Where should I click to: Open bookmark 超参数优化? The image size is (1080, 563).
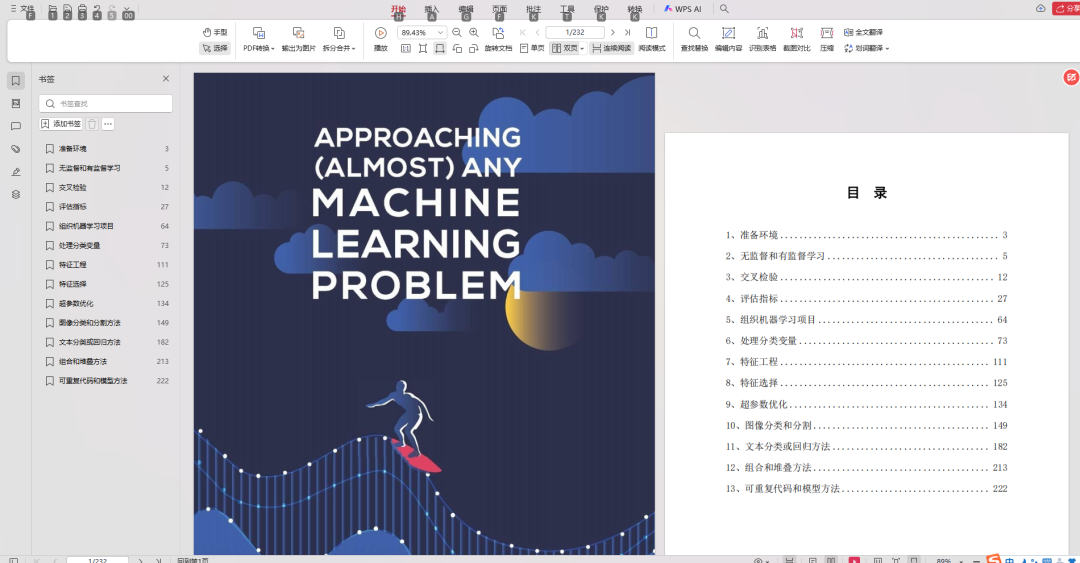pos(76,303)
